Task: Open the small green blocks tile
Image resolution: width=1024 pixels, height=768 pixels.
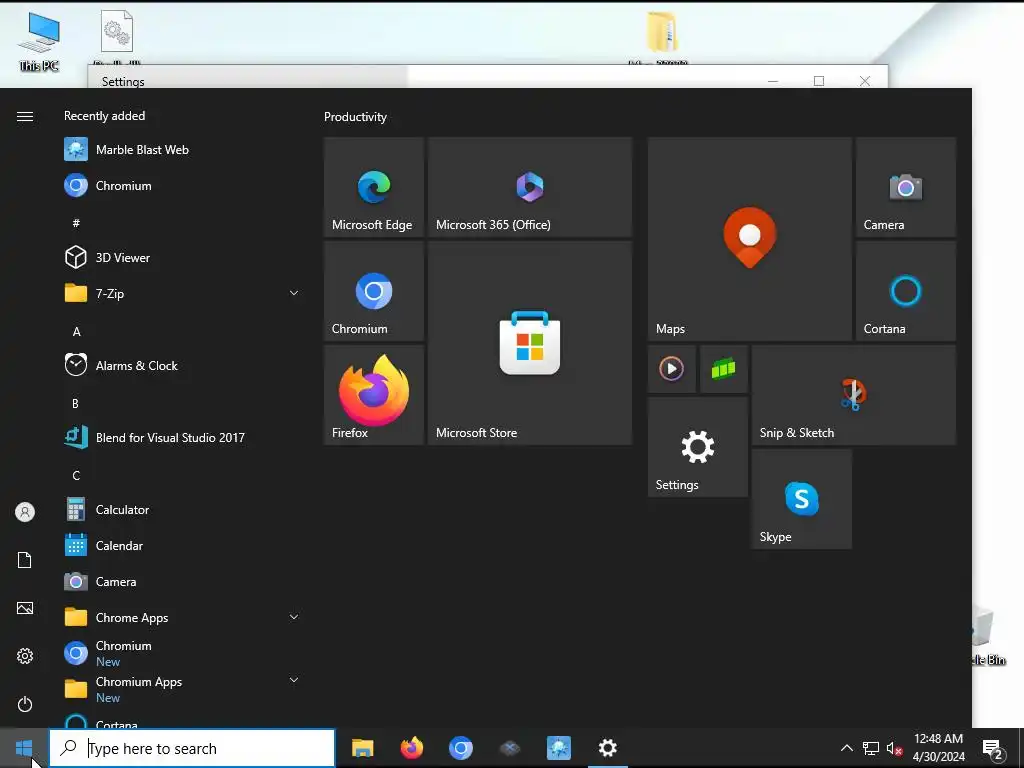Action: tap(724, 369)
